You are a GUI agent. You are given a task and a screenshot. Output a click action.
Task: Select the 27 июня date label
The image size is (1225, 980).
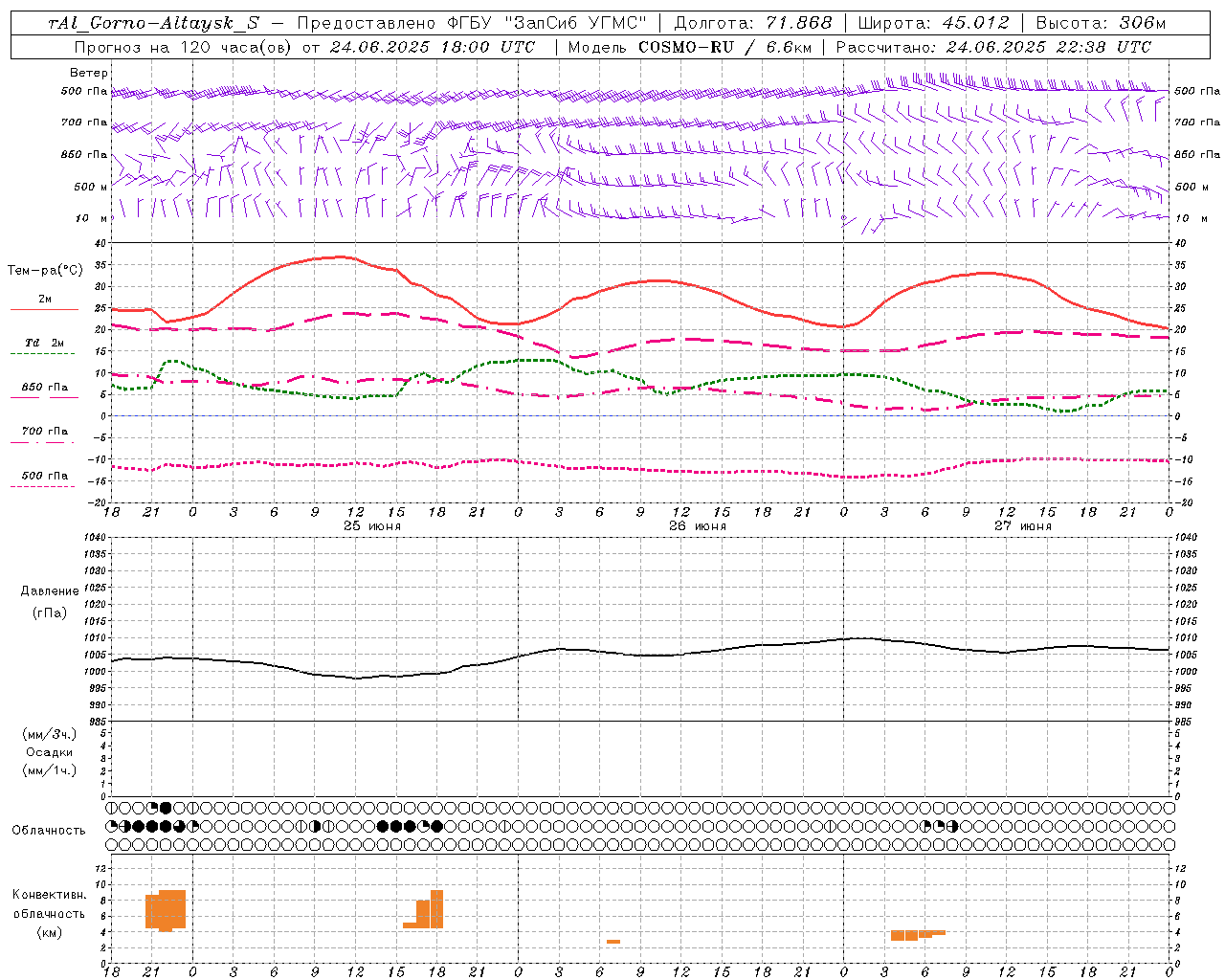(1022, 526)
